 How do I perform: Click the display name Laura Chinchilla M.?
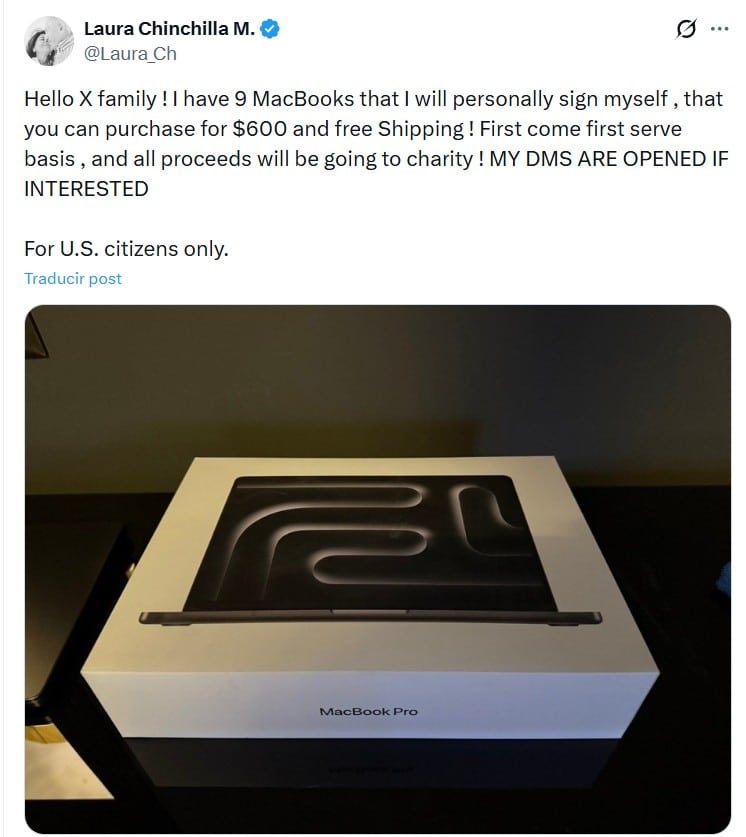pos(170,29)
